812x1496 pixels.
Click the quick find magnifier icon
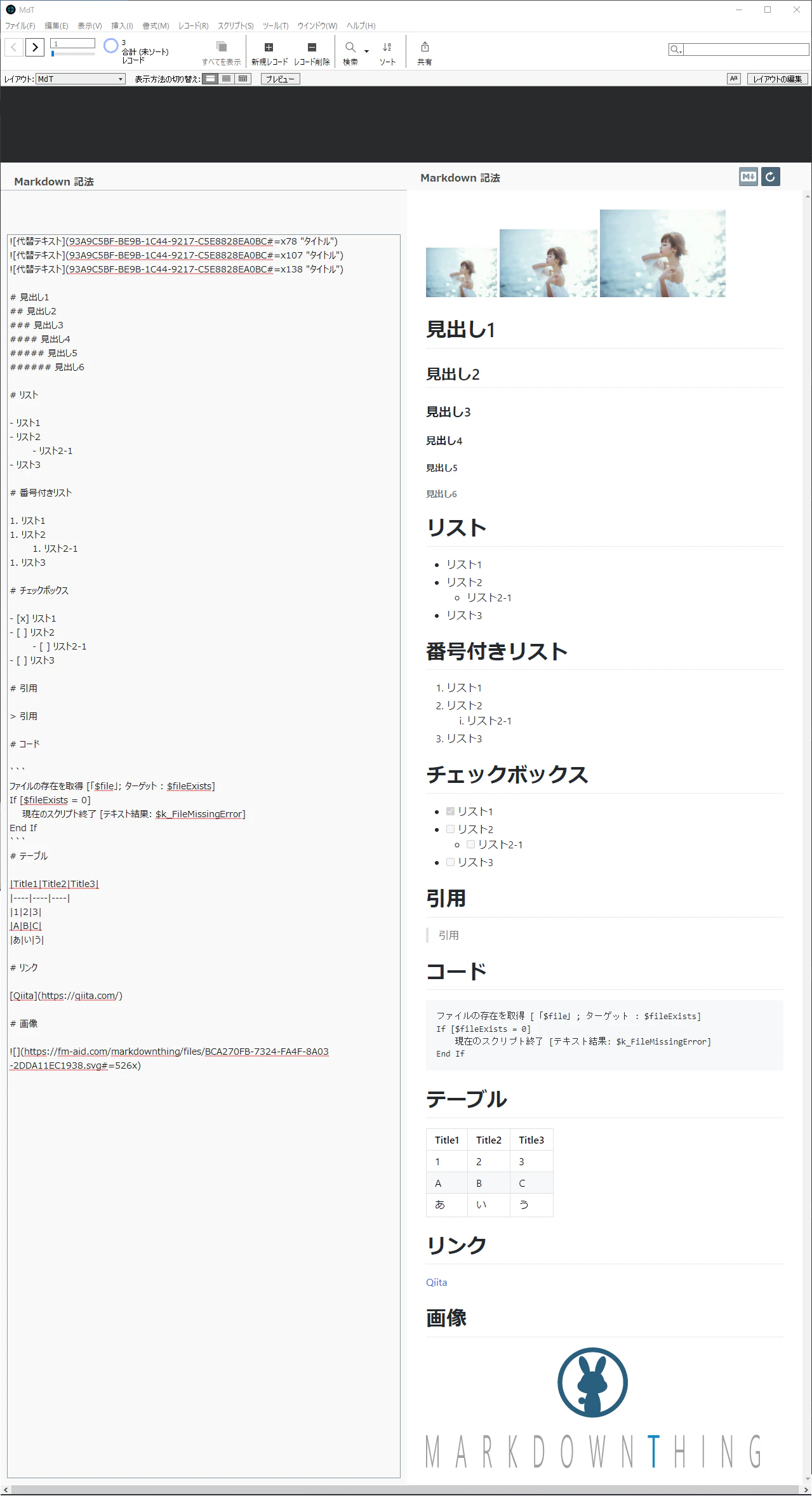(676, 50)
